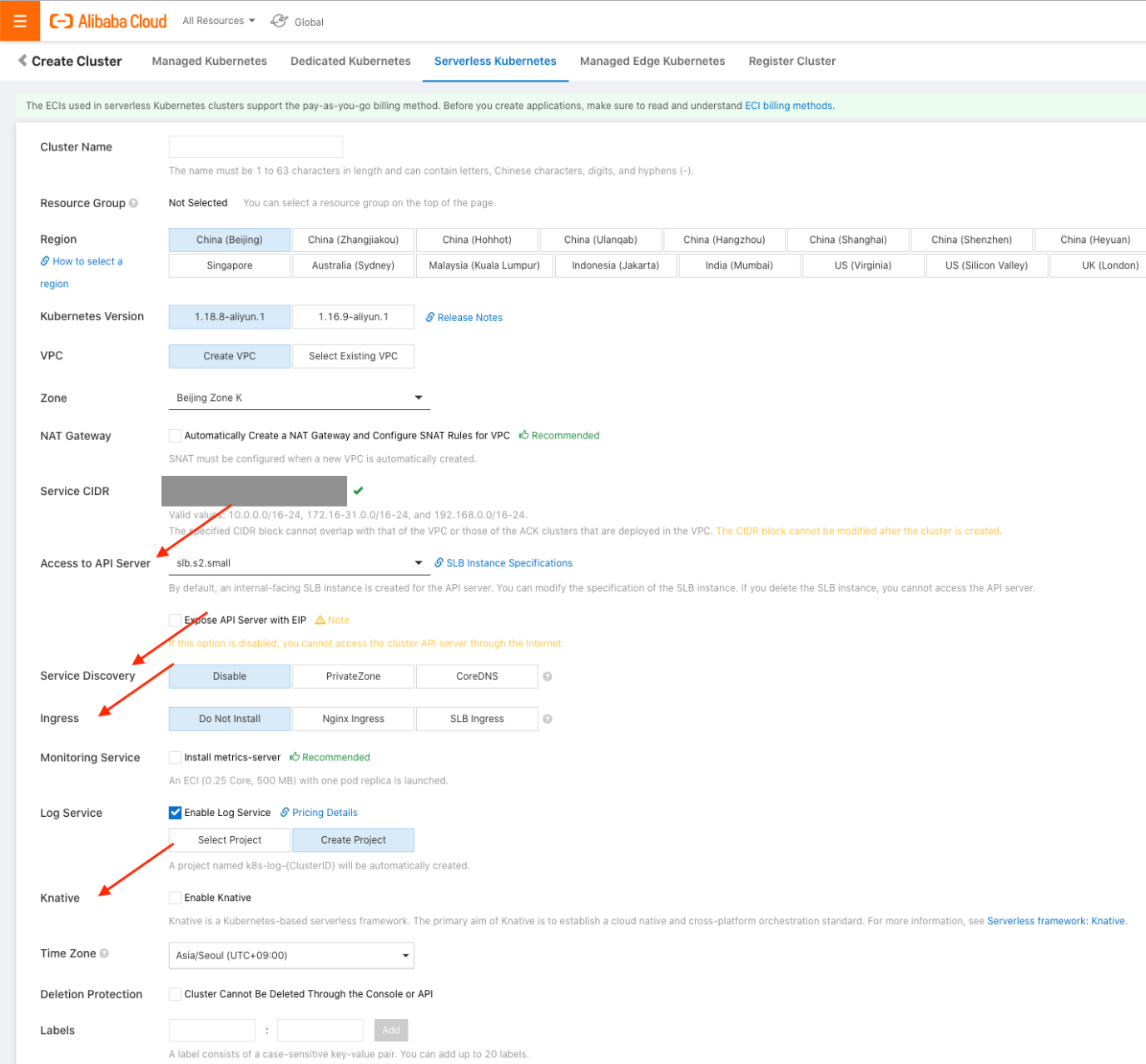
Task: Select the China (Zhangjiakou) region
Action: pyautogui.click(x=353, y=240)
